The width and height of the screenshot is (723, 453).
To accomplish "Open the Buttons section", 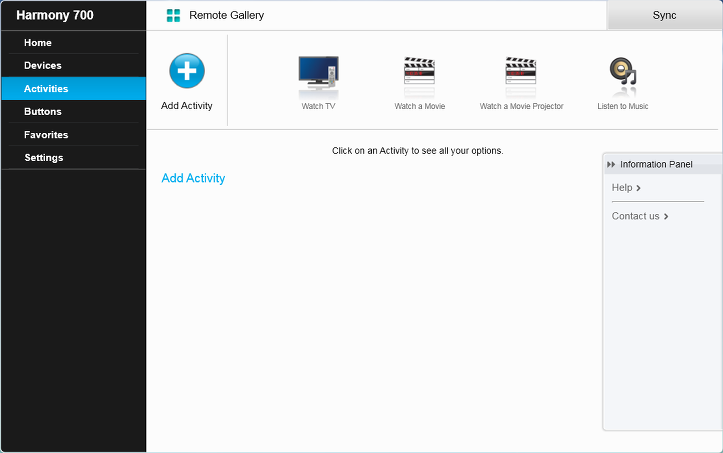I will [x=43, y=112].
